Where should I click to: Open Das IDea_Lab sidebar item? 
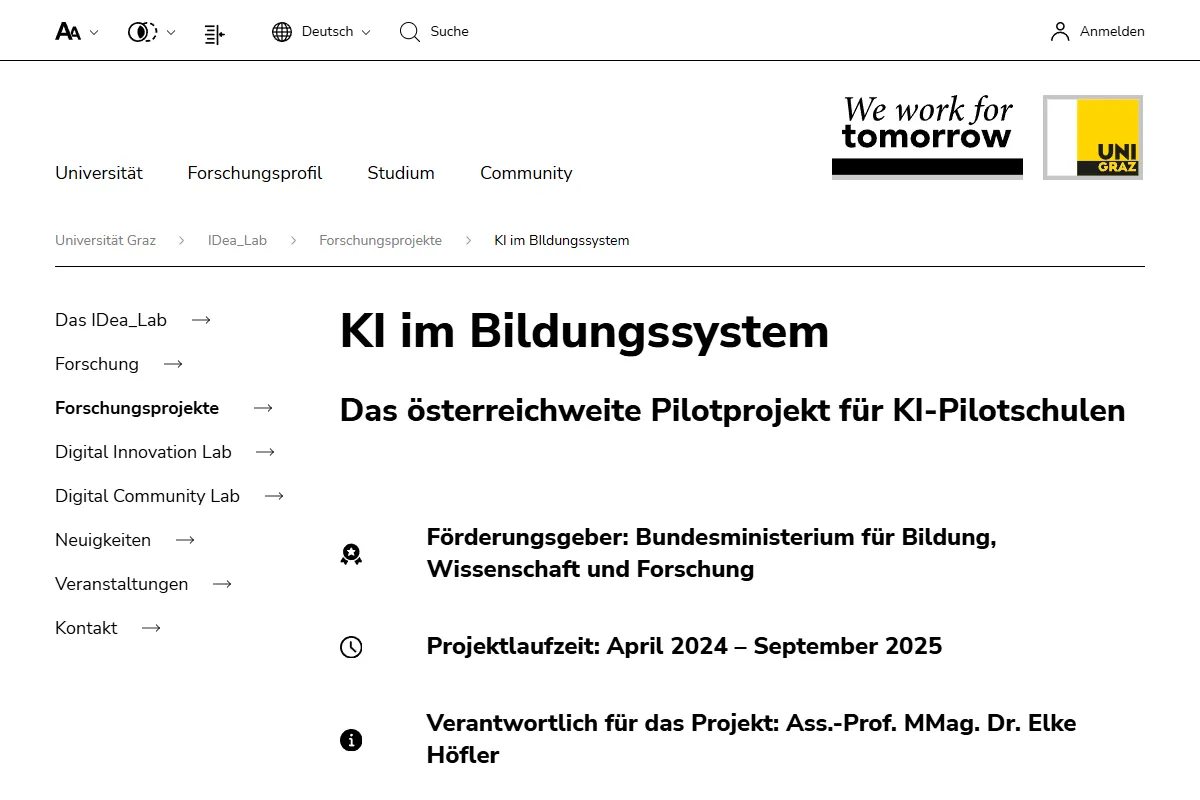click(111, 320)
